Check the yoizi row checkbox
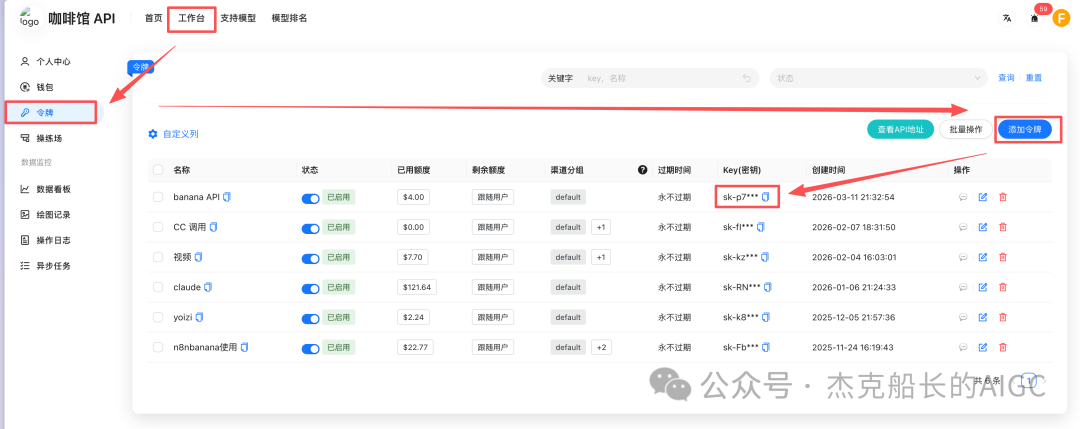The height and width of the screenshot is (429, 1080). click(158, 317)
